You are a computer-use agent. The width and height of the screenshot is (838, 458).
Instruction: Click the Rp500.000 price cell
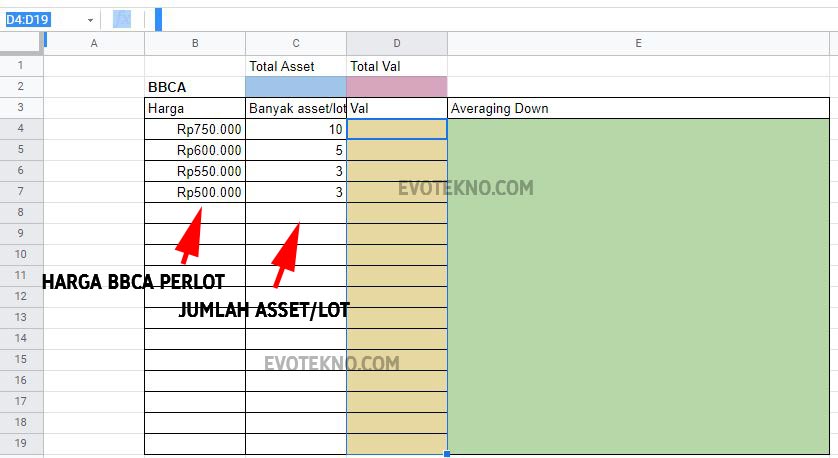pos(195,192)
